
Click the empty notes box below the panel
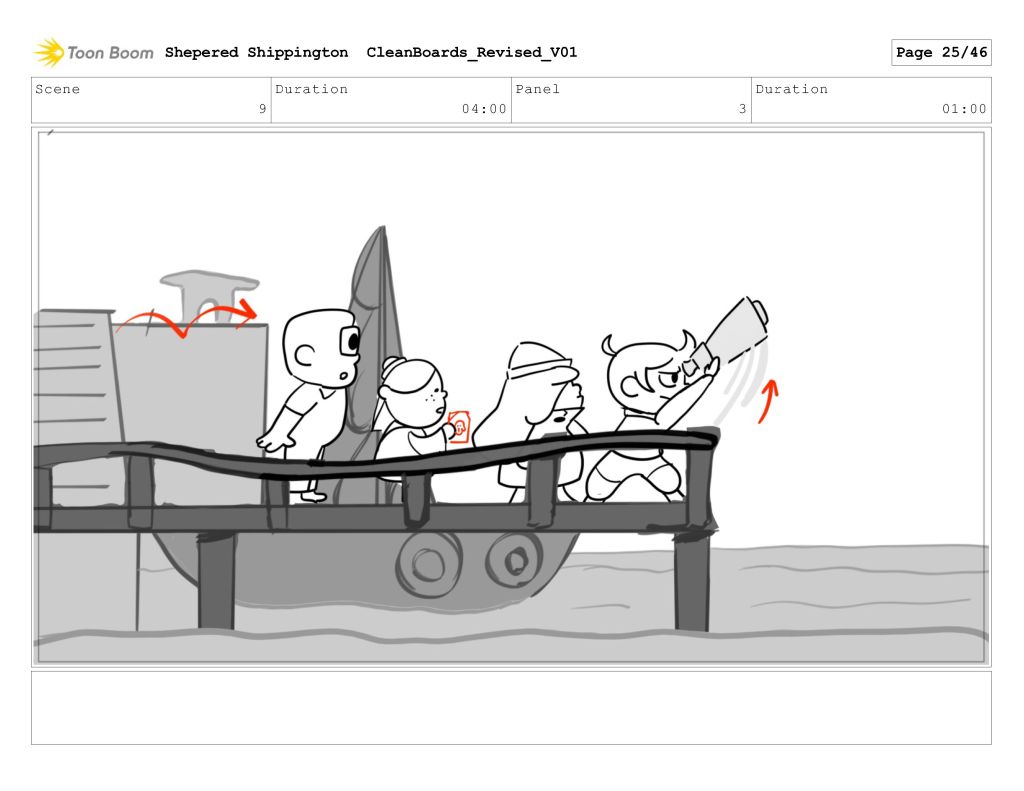[511, 707]
